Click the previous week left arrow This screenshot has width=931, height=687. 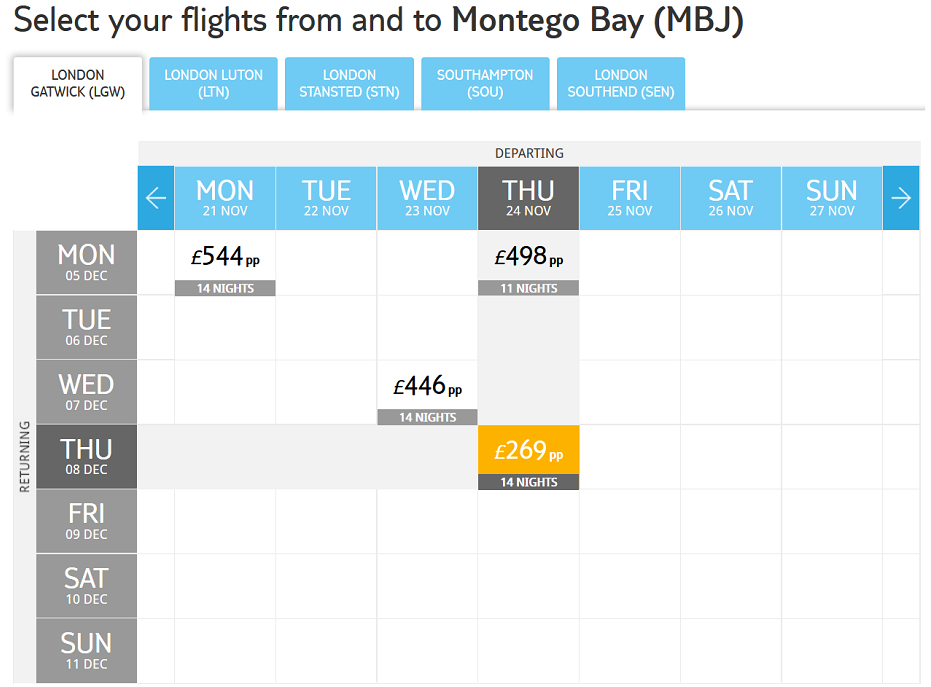156,198
